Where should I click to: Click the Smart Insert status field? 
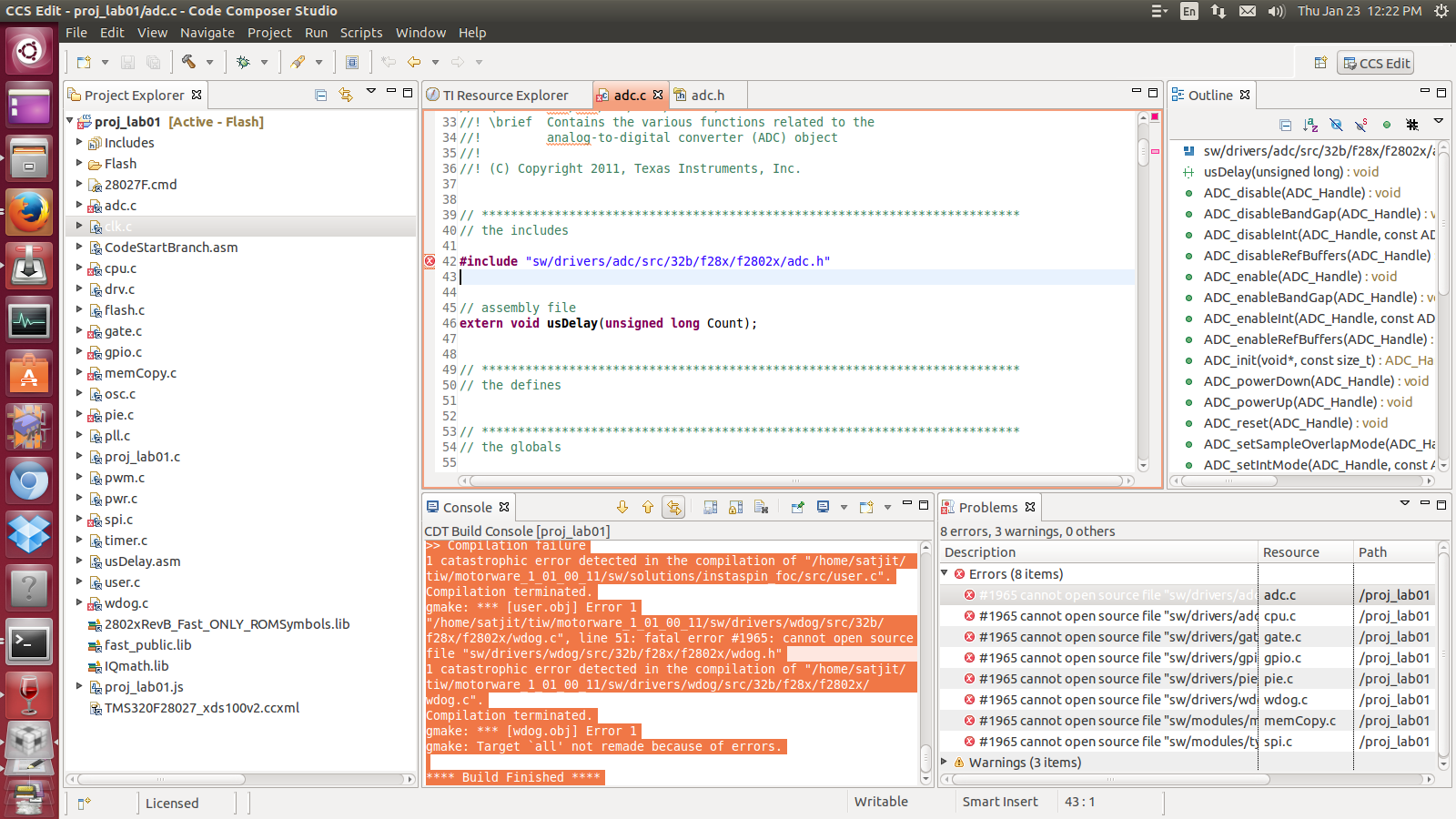(x=1000, y=802)
